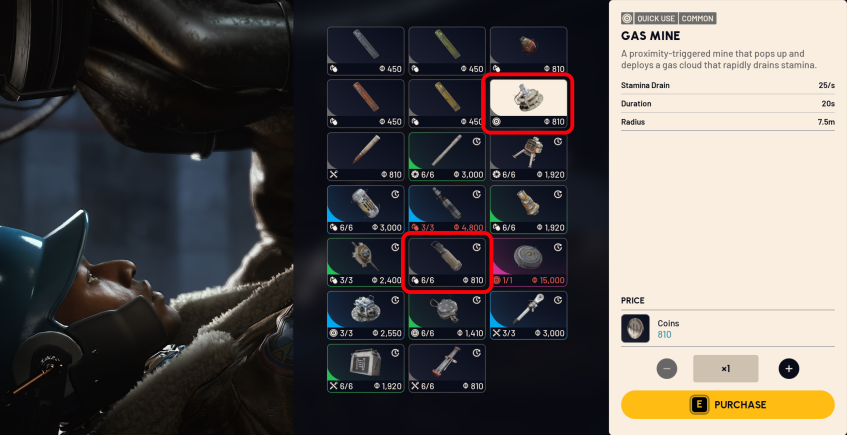Select the highlighted Gas Mine item
This screenshot has width=847, height=435.
click(x=528, y=104)
